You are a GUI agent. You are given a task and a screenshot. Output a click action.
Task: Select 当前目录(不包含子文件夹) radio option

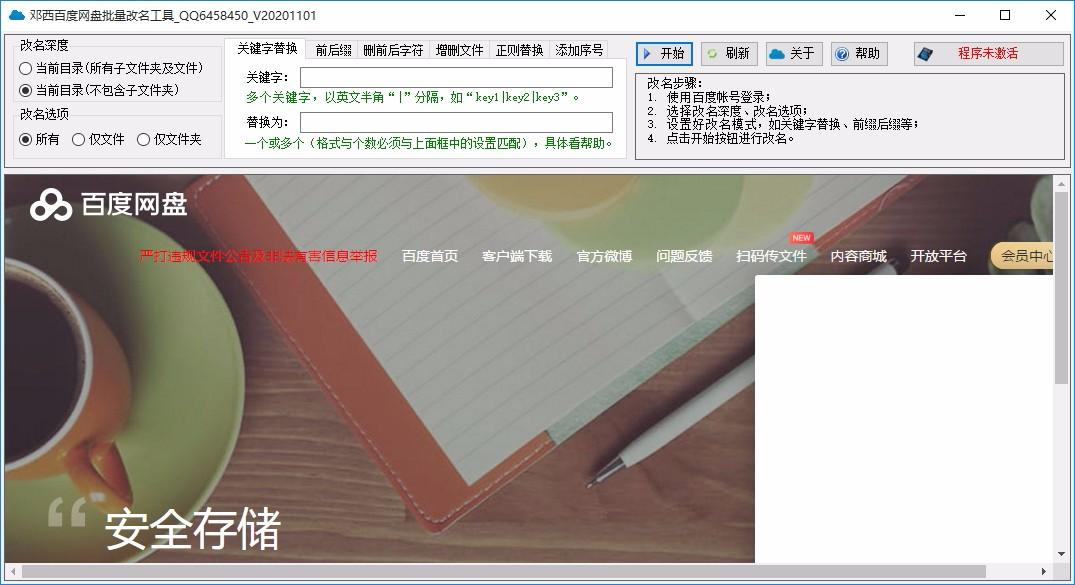pos(26,90)
